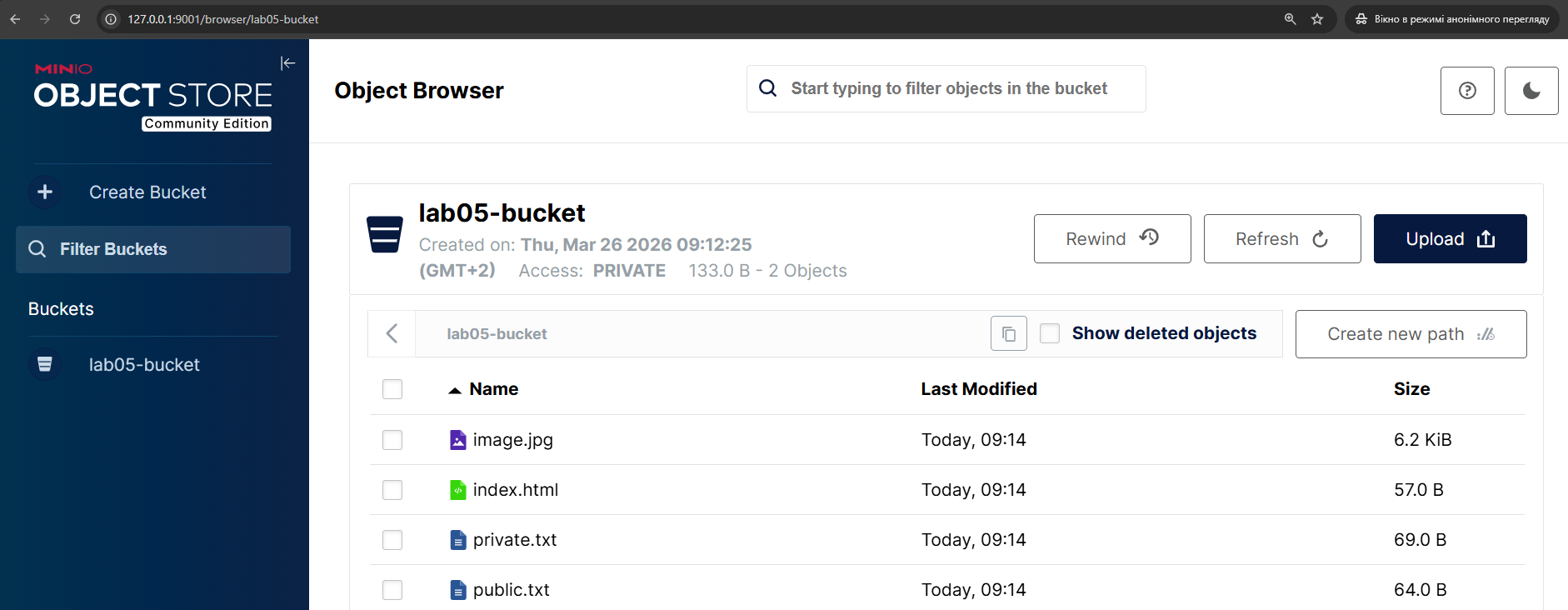Focus the object filter search box
This screenshot has height=610, width=1568.
tap(949, 88)
